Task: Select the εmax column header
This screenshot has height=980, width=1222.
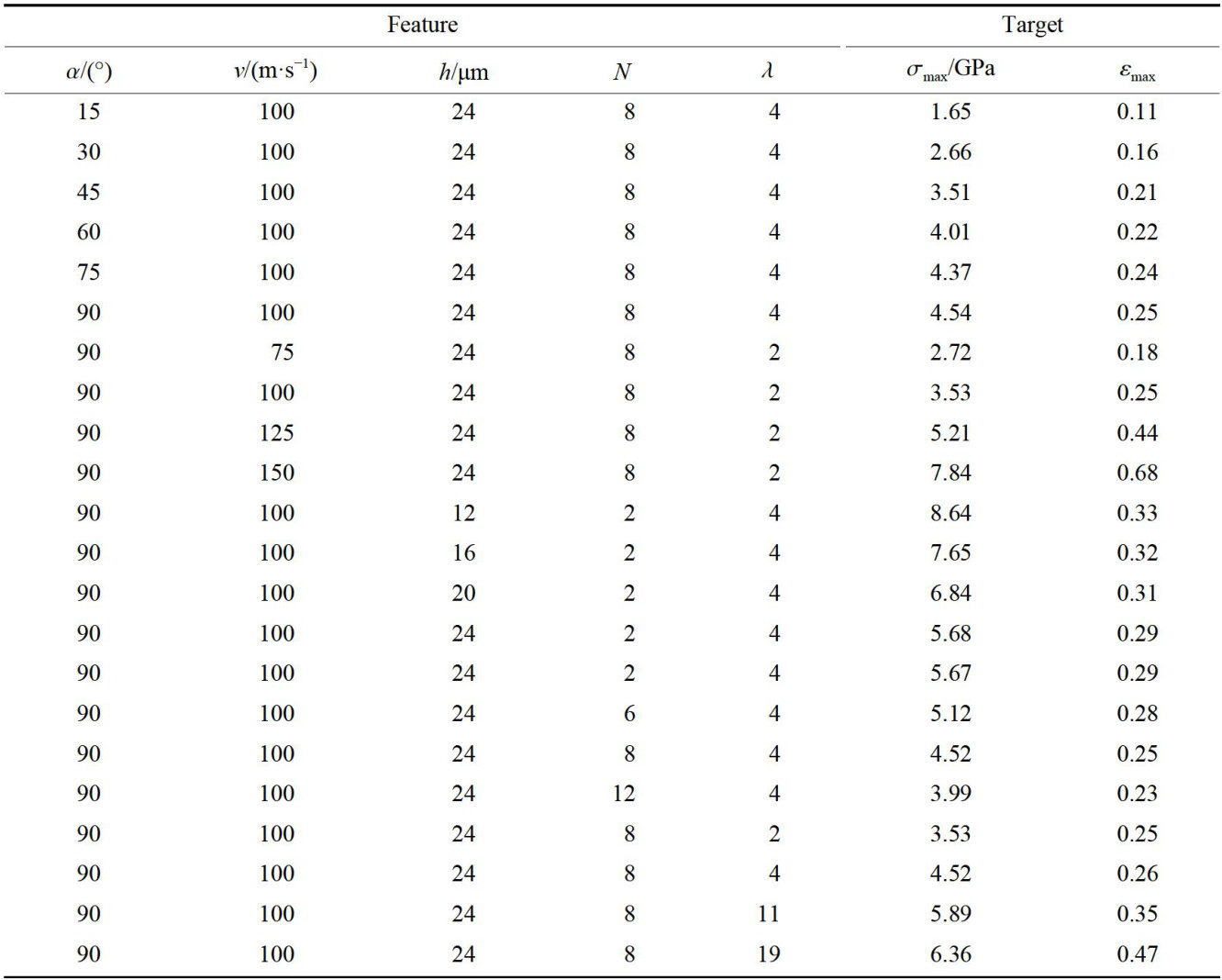Action: [1137, 72]
